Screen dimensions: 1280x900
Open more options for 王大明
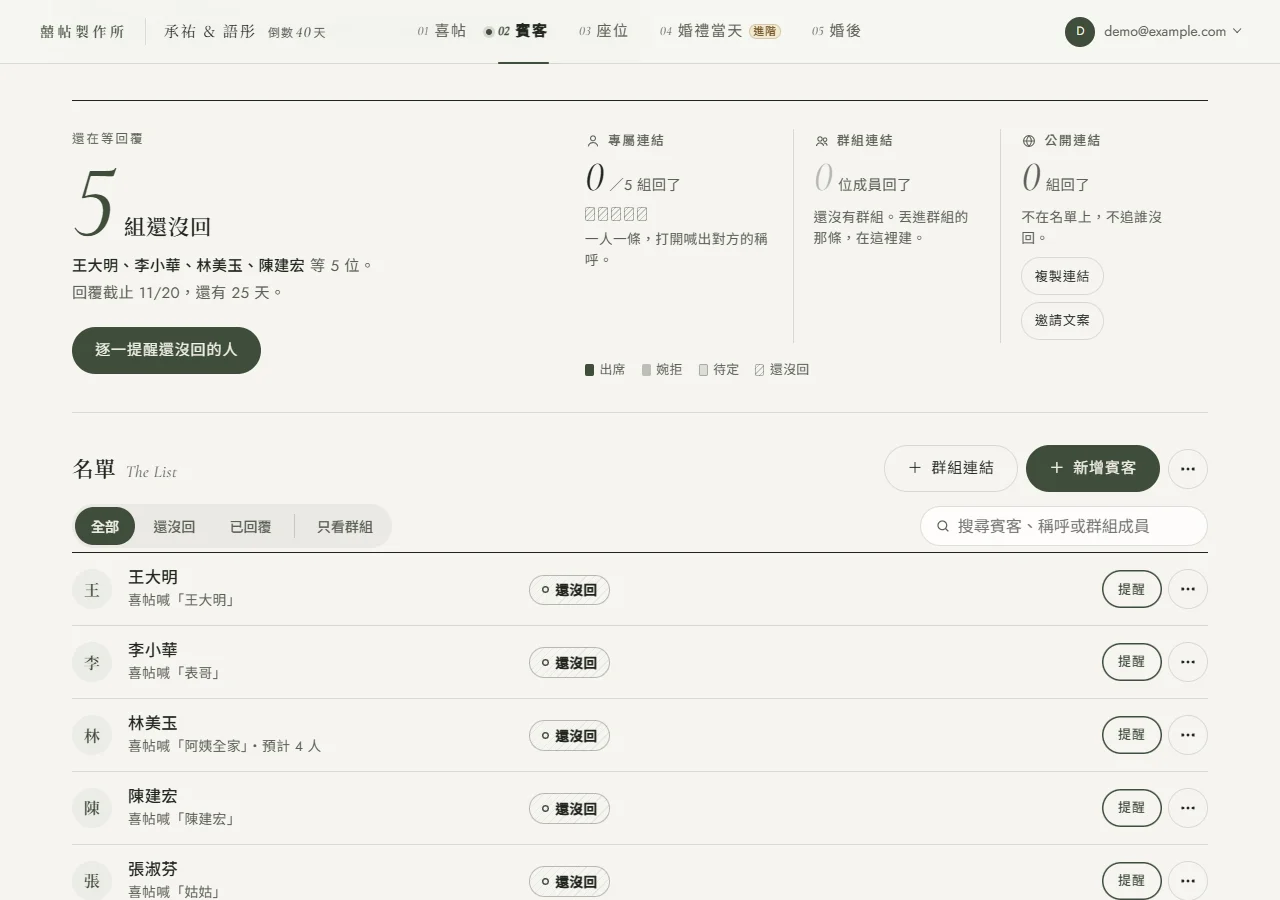pyautogui.click(x=1188, y=589)
